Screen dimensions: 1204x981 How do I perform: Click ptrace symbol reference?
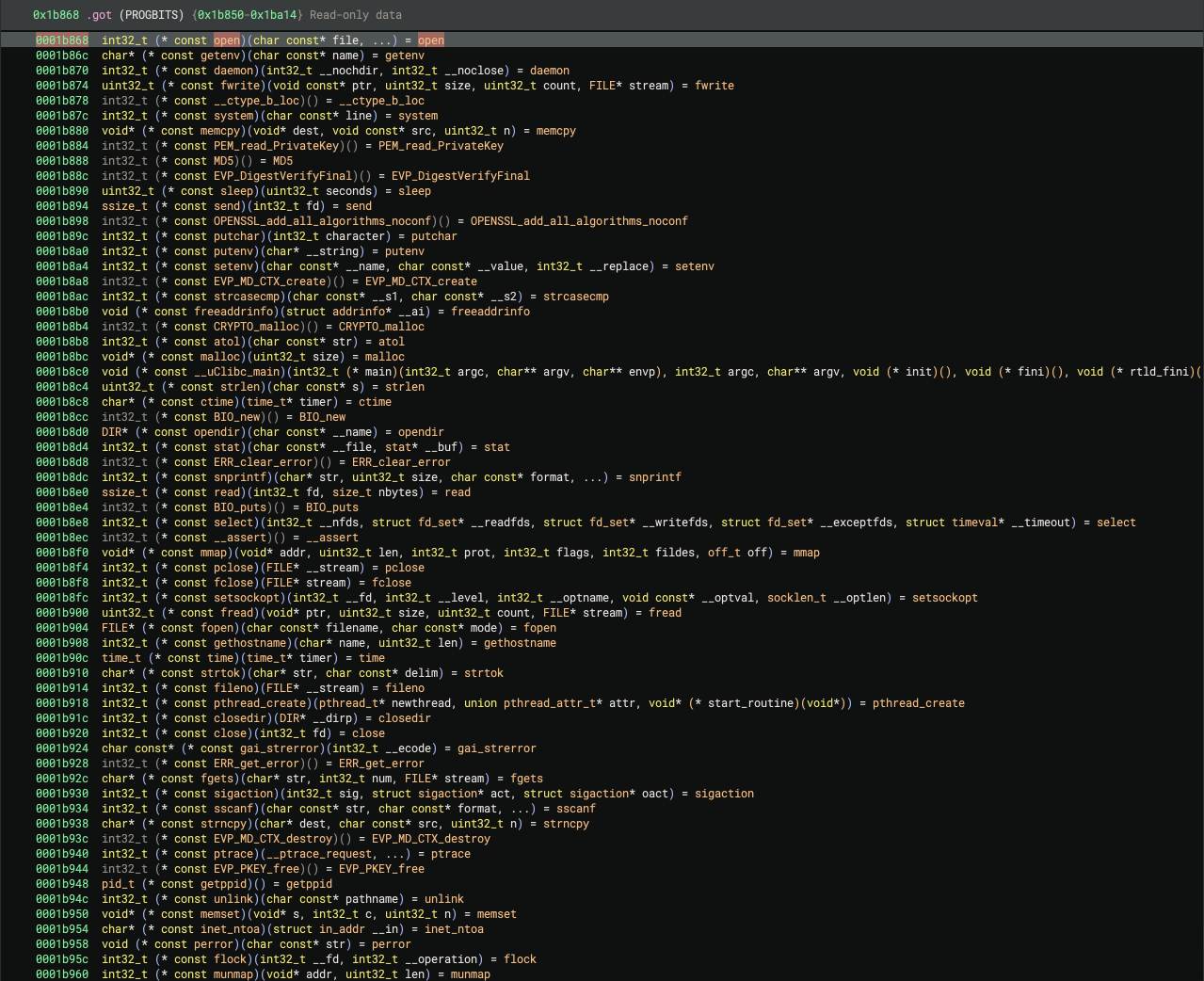click(x=451, y=854)
